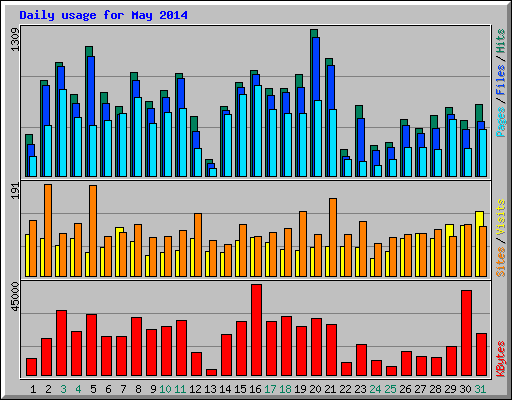Click the red KBytes bar for day 25

(391, 371)
